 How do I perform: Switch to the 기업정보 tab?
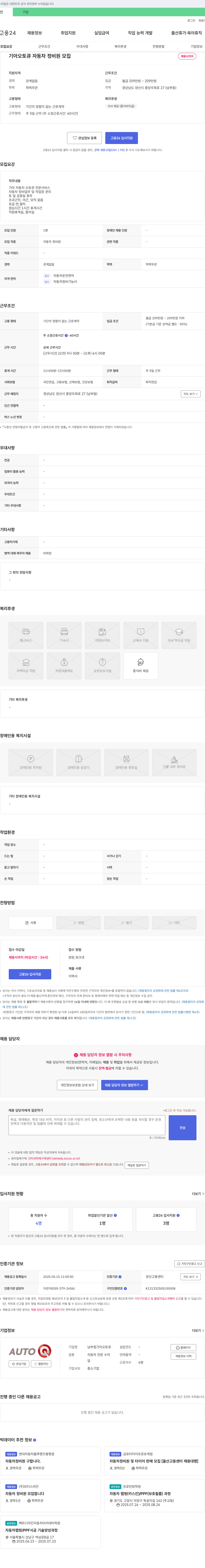196,46
